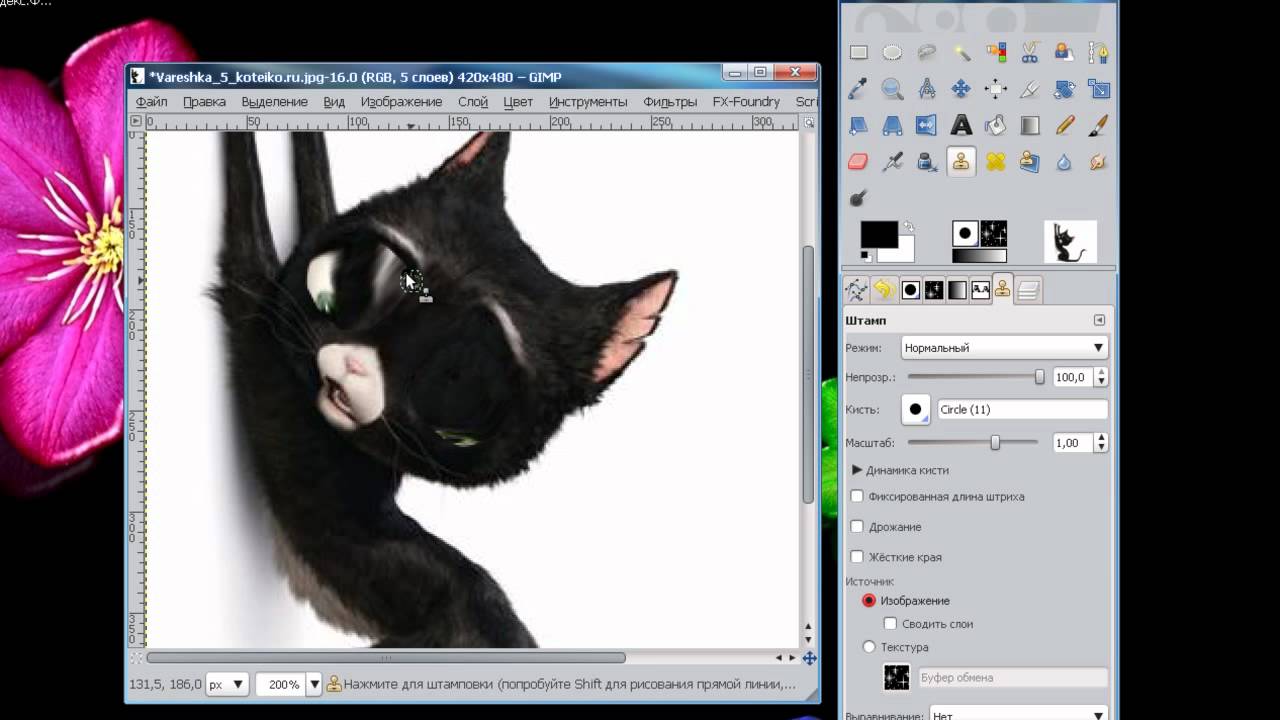This screenshot has width=1280, height=720.
Task: Open the 'Выделение' menu
Action: [x=274, y=102]
